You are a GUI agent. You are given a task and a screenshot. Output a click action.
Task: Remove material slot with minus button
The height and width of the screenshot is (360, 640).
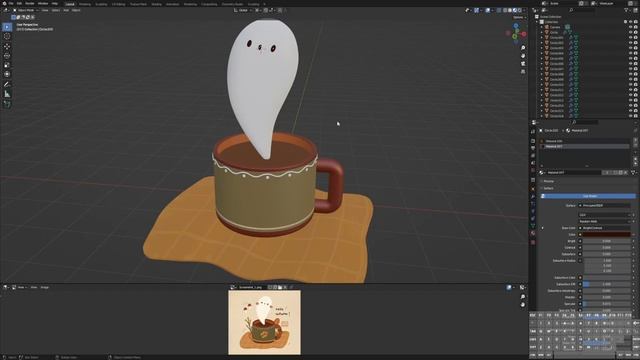(635, 146)
